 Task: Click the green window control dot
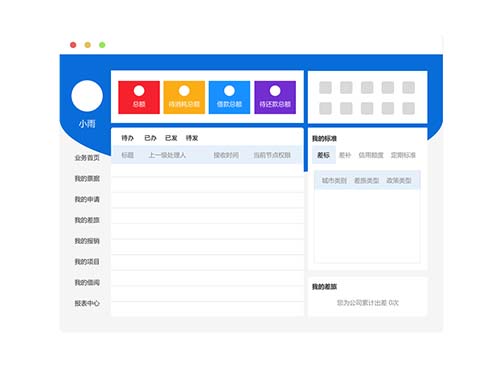[102, 45]
